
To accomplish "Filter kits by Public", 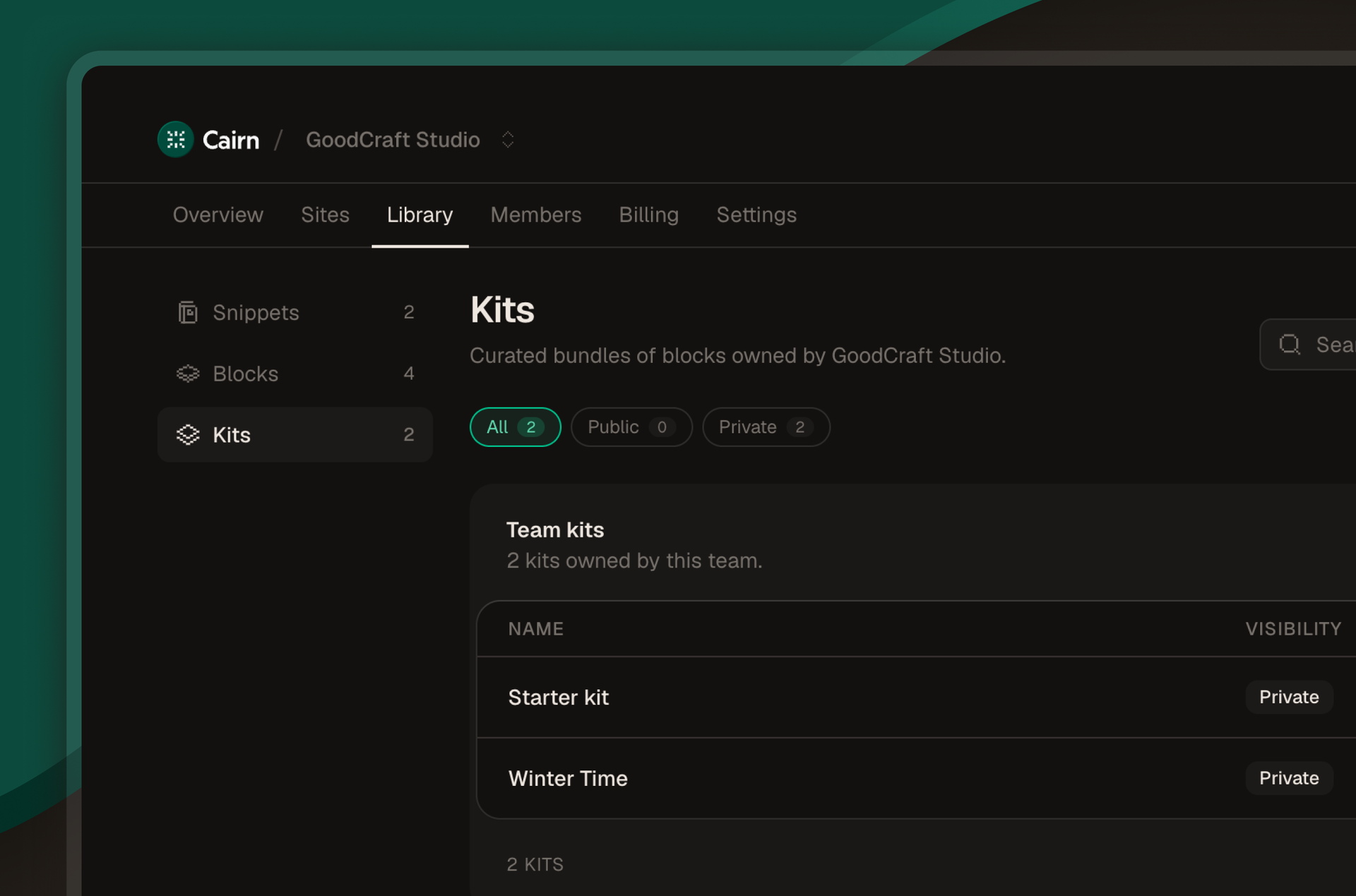I will click(631, 427).
